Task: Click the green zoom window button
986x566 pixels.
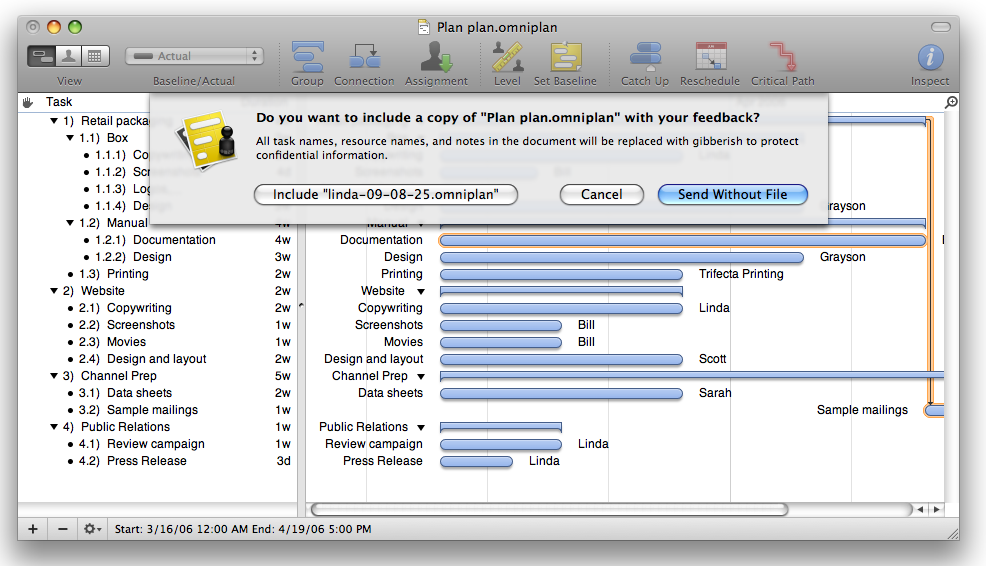Action: tap(75, 27)
